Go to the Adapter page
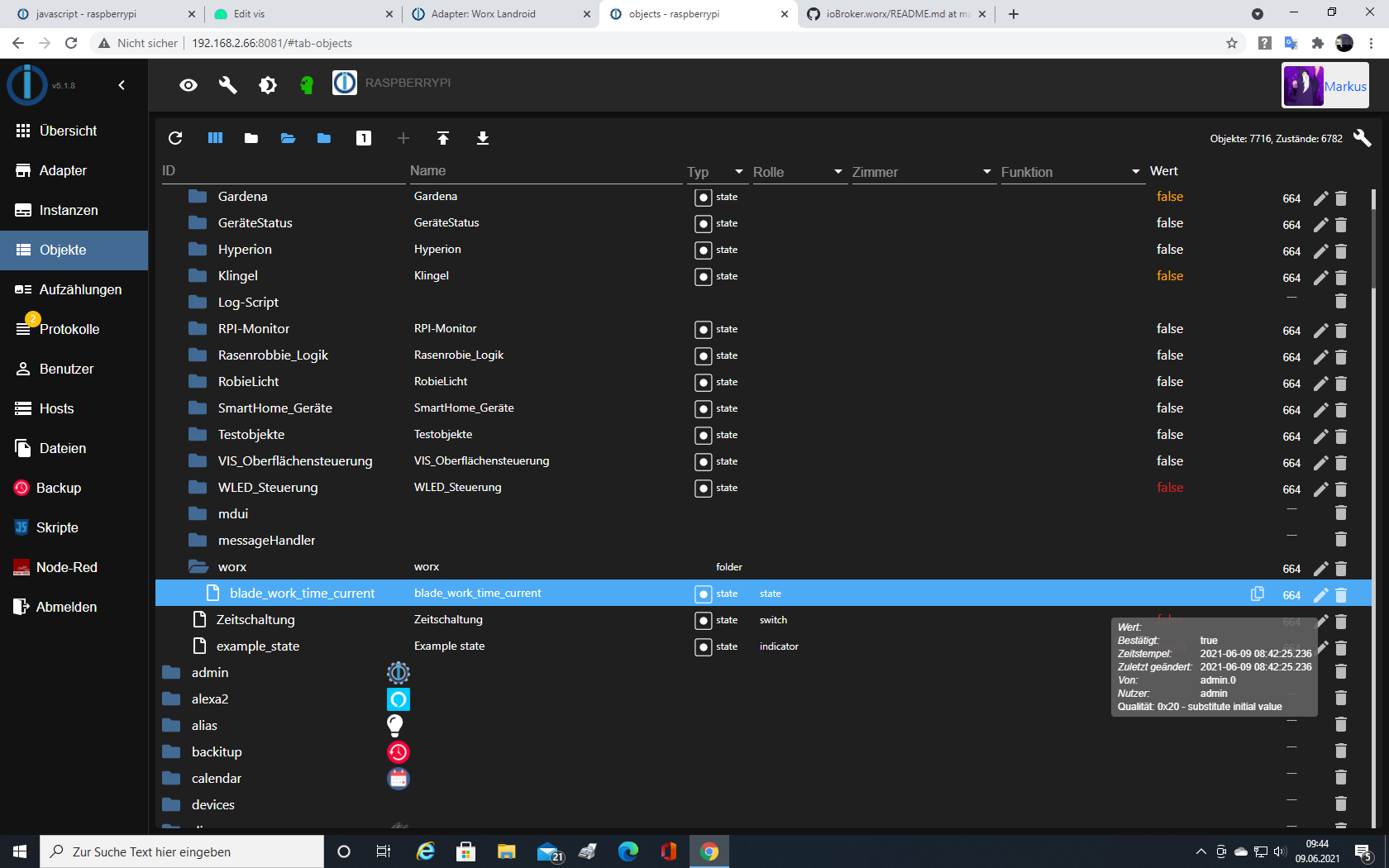 pos(74,171)
